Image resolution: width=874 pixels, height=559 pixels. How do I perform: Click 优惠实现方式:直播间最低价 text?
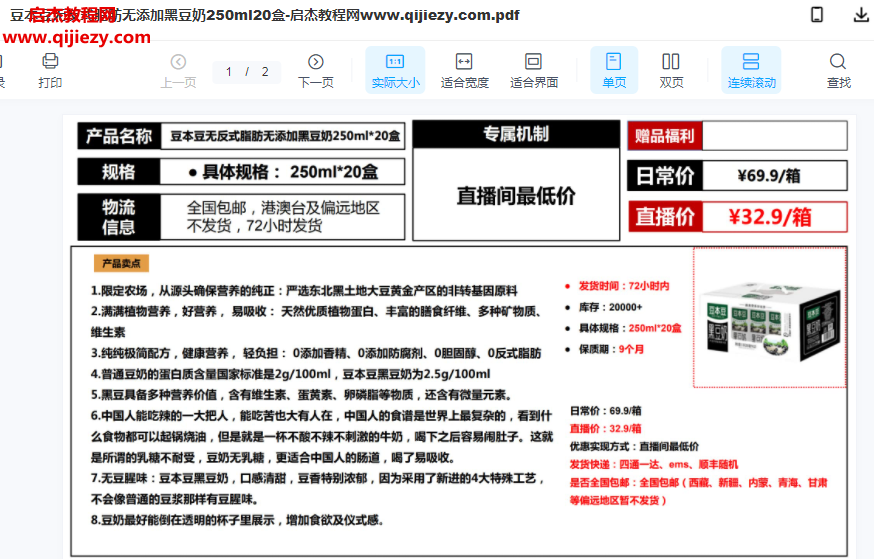click(x=634, y=446)
